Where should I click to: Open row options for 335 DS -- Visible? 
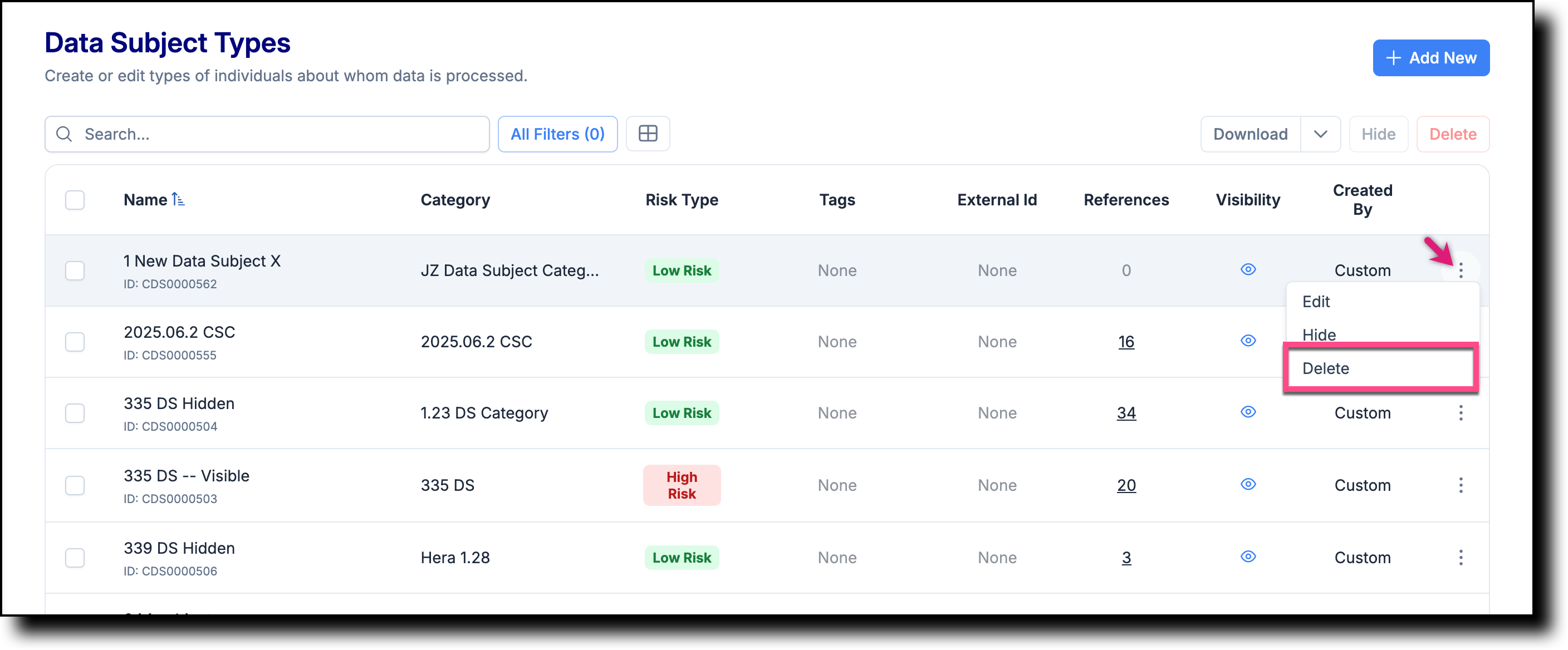click(x=1462, y=485)
